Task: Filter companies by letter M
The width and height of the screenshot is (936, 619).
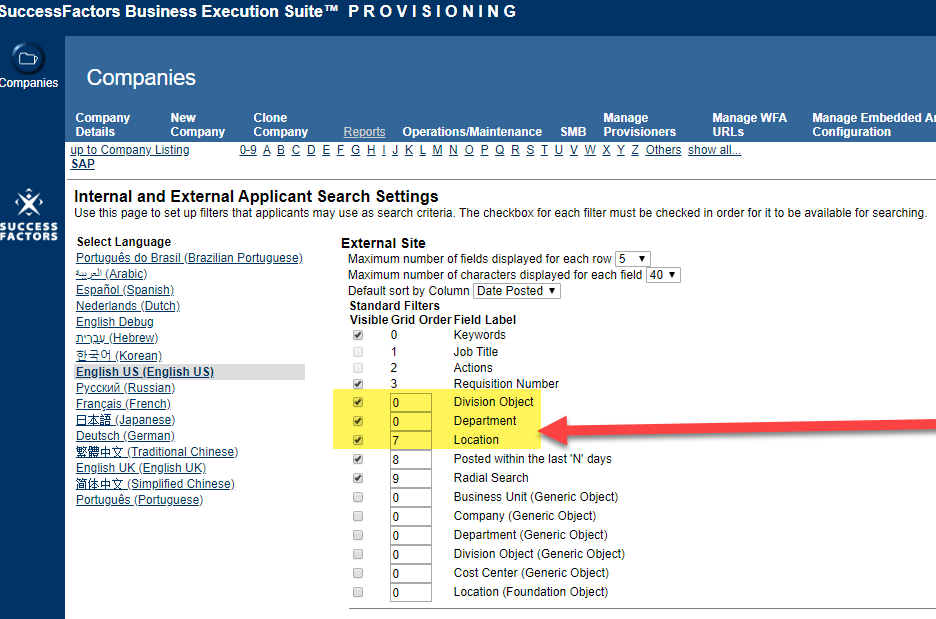Action: click(438, 150)
